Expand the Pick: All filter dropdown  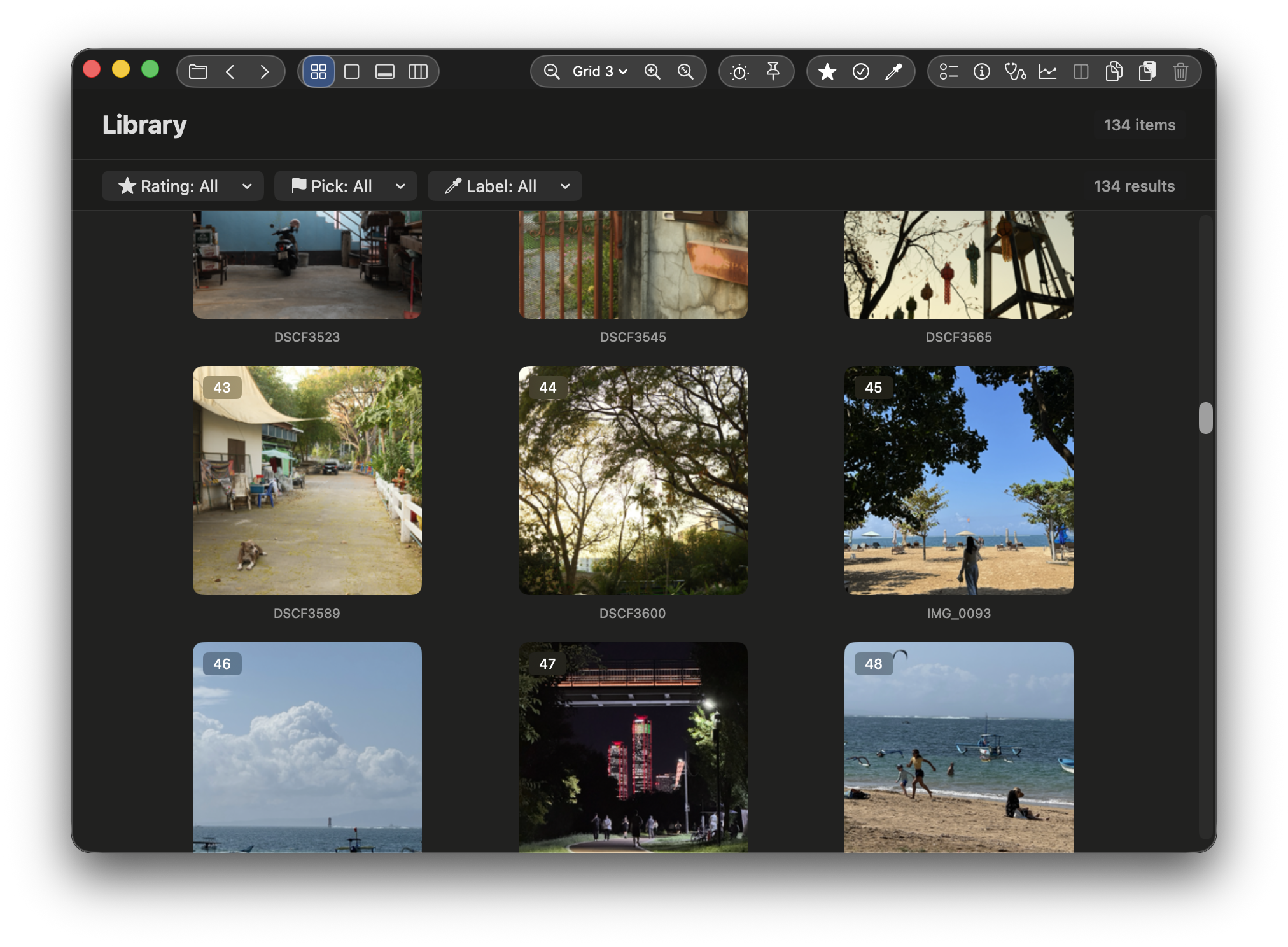pos(345,186)
